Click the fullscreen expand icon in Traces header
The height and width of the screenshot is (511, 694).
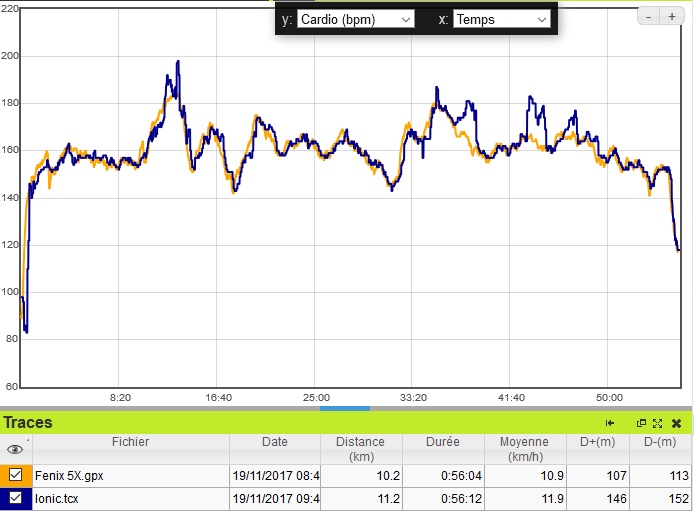657,423
